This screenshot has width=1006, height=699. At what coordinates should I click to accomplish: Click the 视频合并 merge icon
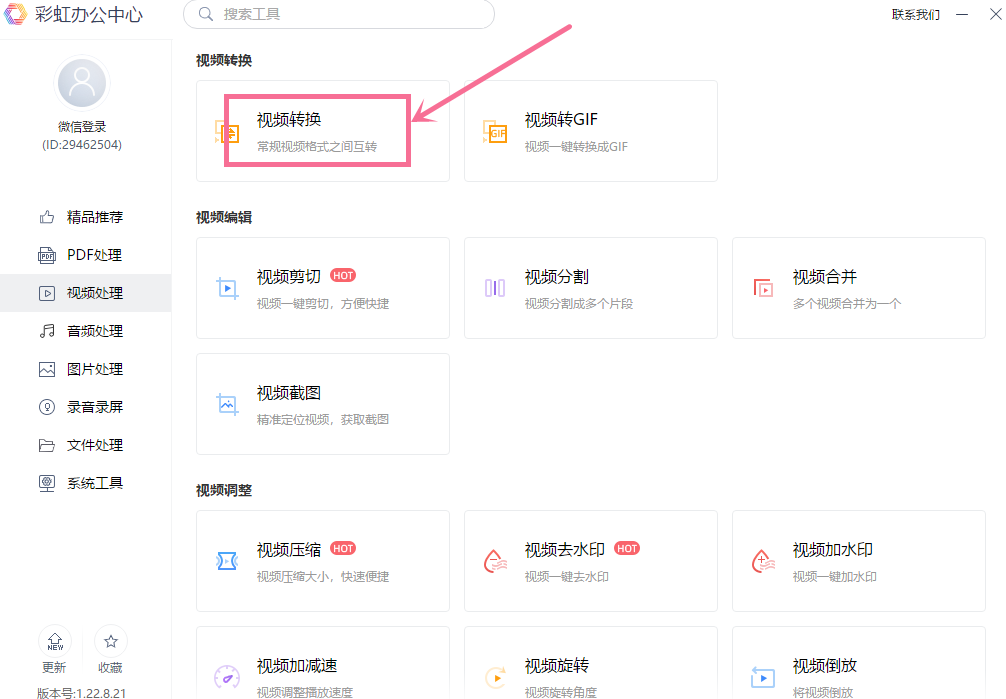coord(763,288)
